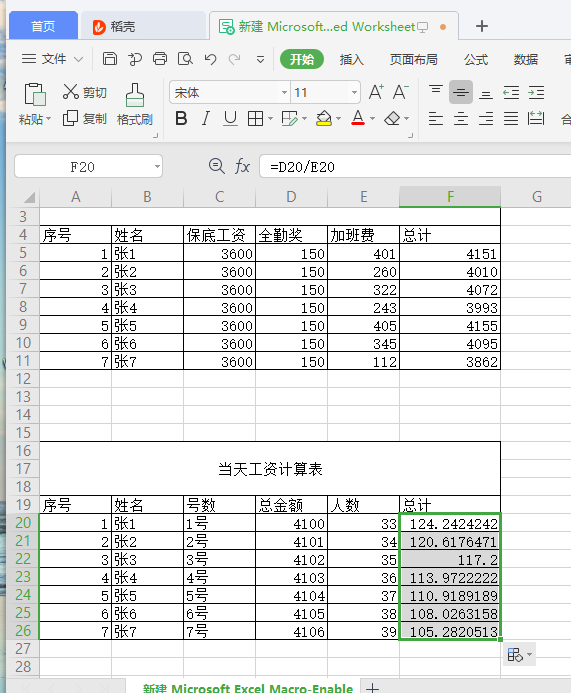Align text right horizontally
The image size is (571, 693).
coord(486,118)
